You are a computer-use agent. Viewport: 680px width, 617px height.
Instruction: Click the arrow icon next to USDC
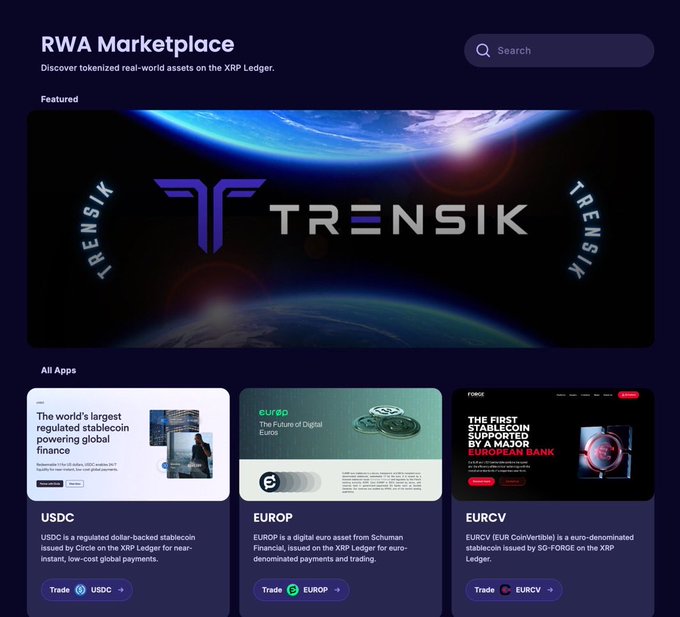(121, 590)
